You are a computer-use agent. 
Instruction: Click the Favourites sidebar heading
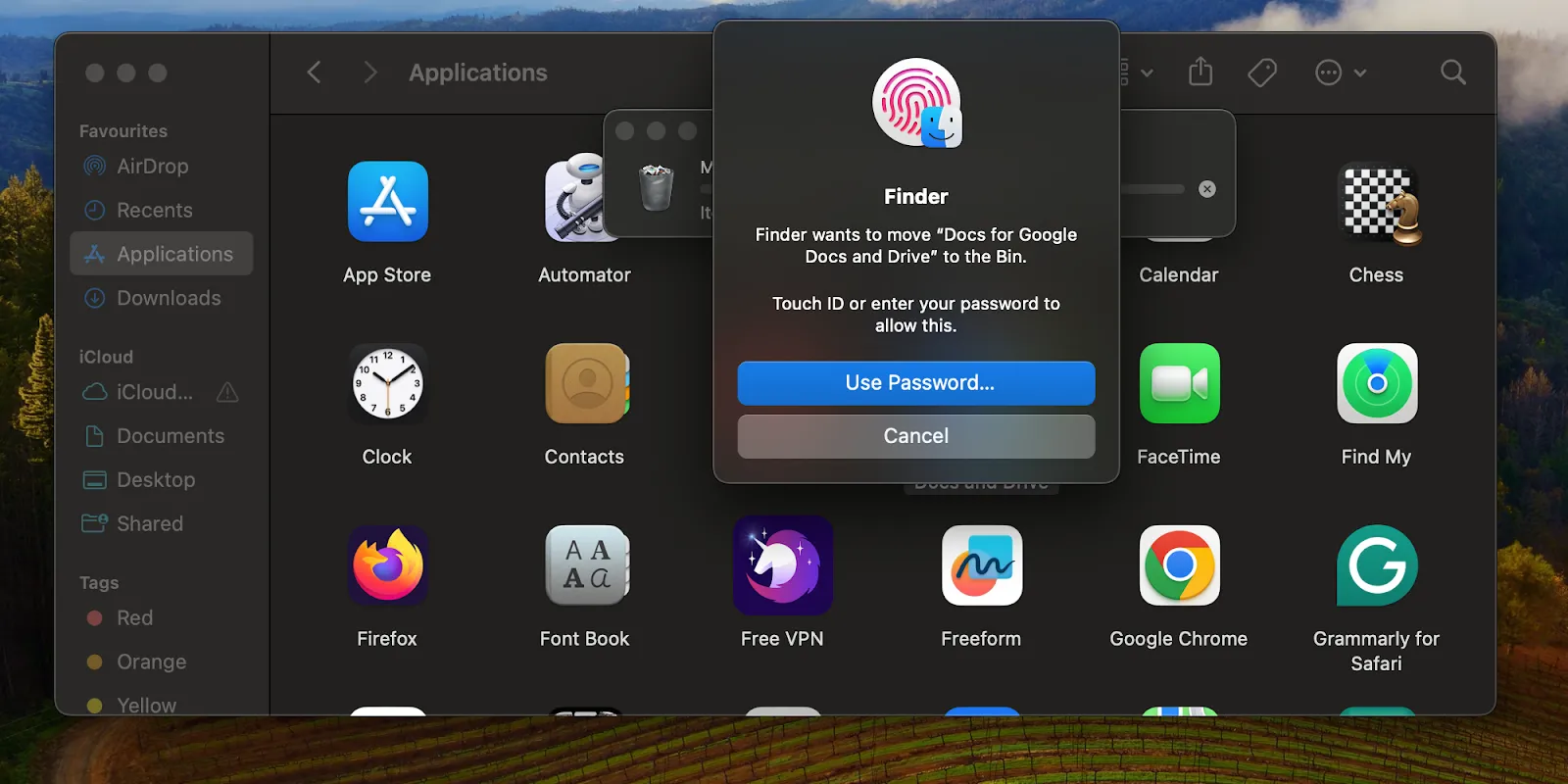123,131
